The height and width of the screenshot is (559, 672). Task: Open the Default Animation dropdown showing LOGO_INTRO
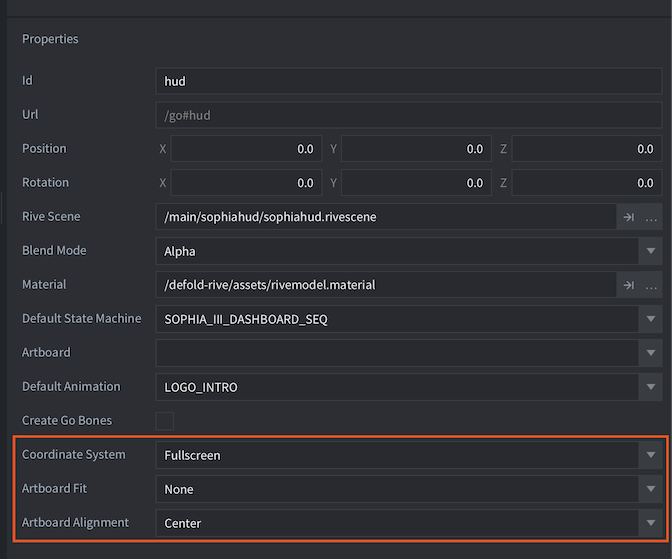click(652, 387)
